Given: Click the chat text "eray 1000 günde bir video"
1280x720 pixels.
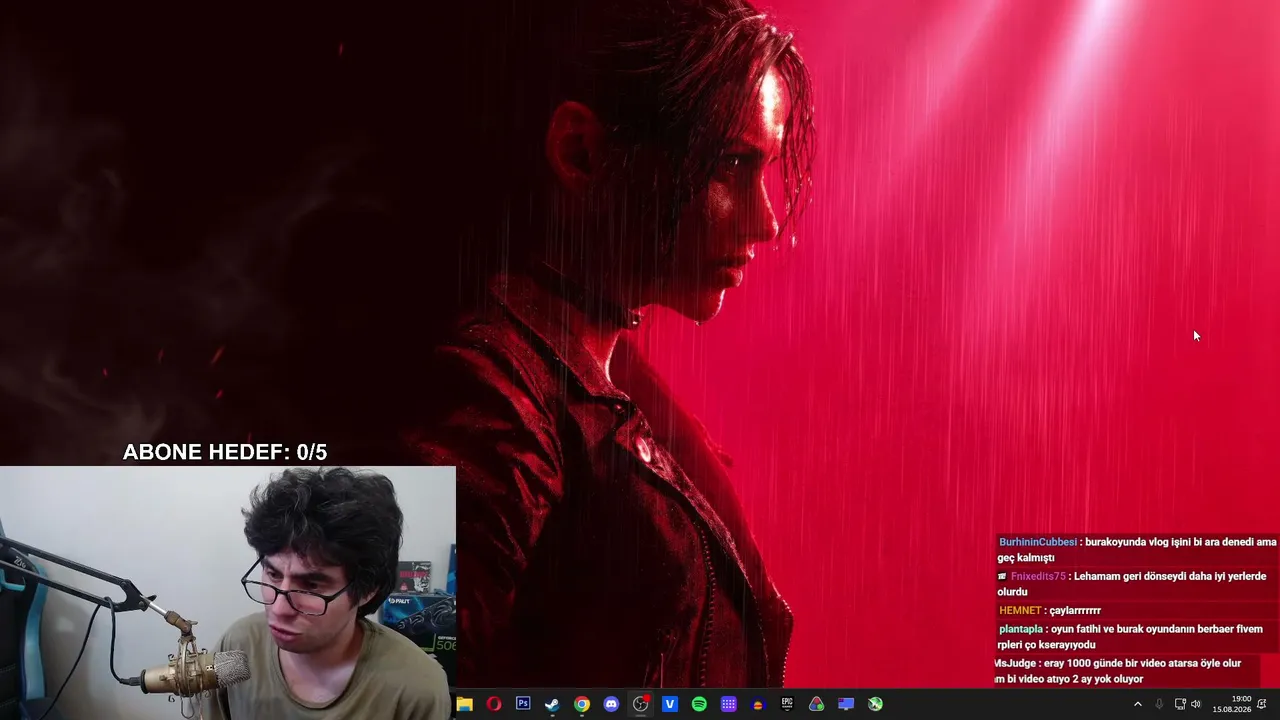Looking at the screenshot, I should 1103,663.
